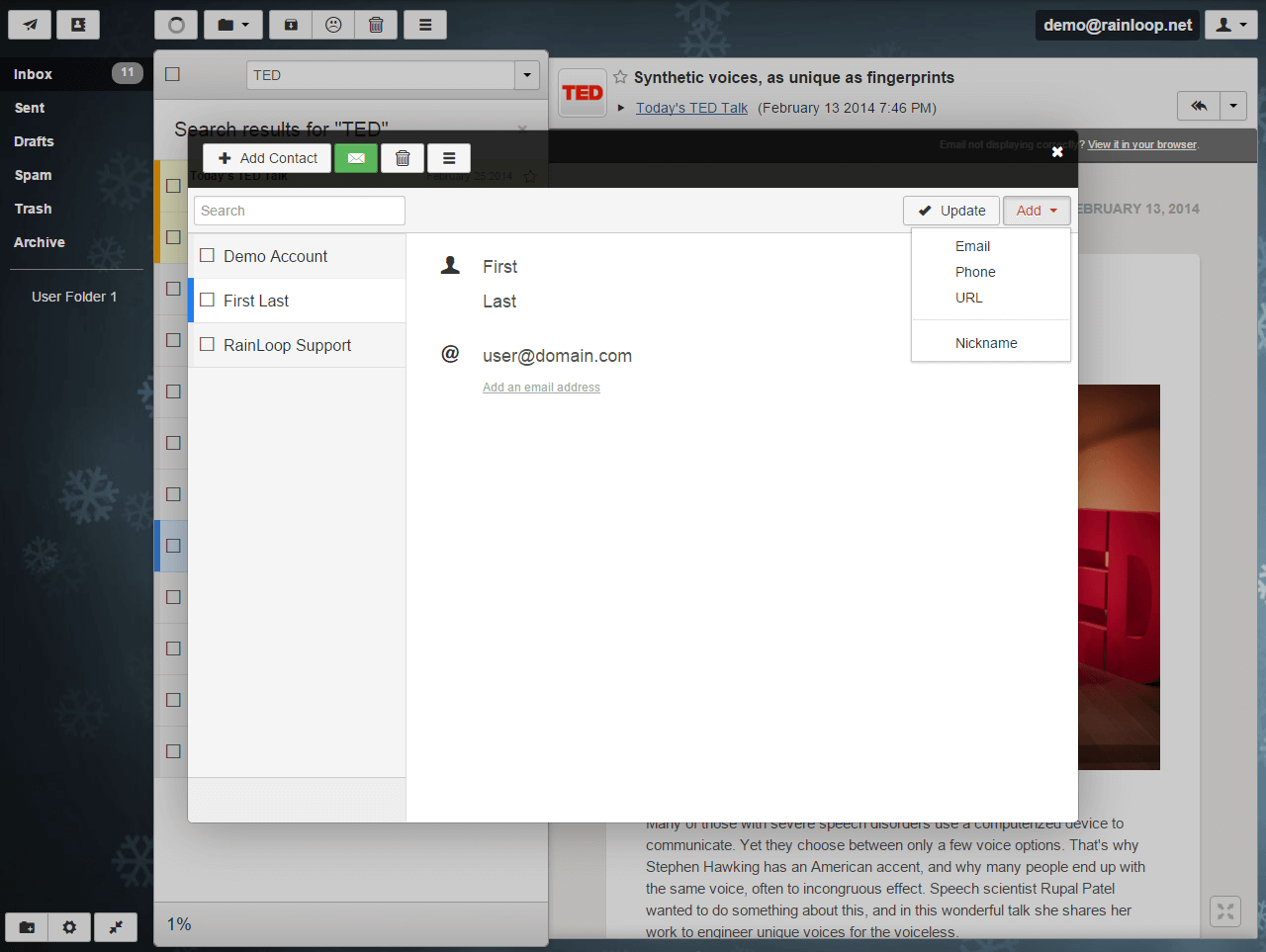Open settings gear at bottom left
The width and height of the screenshot is (1266, 952).
(x=69, y=927)
